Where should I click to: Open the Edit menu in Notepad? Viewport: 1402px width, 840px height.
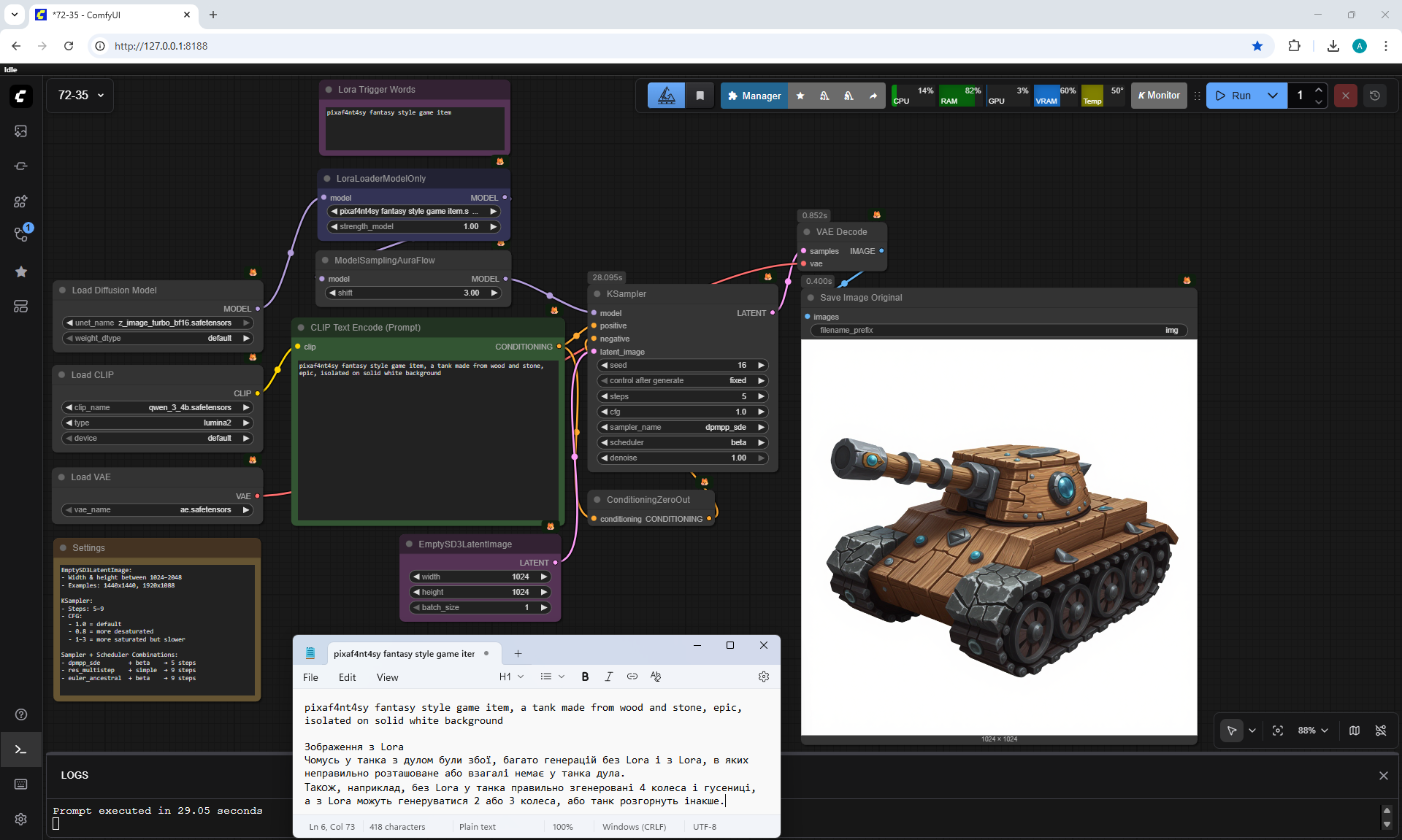(347, 677)
